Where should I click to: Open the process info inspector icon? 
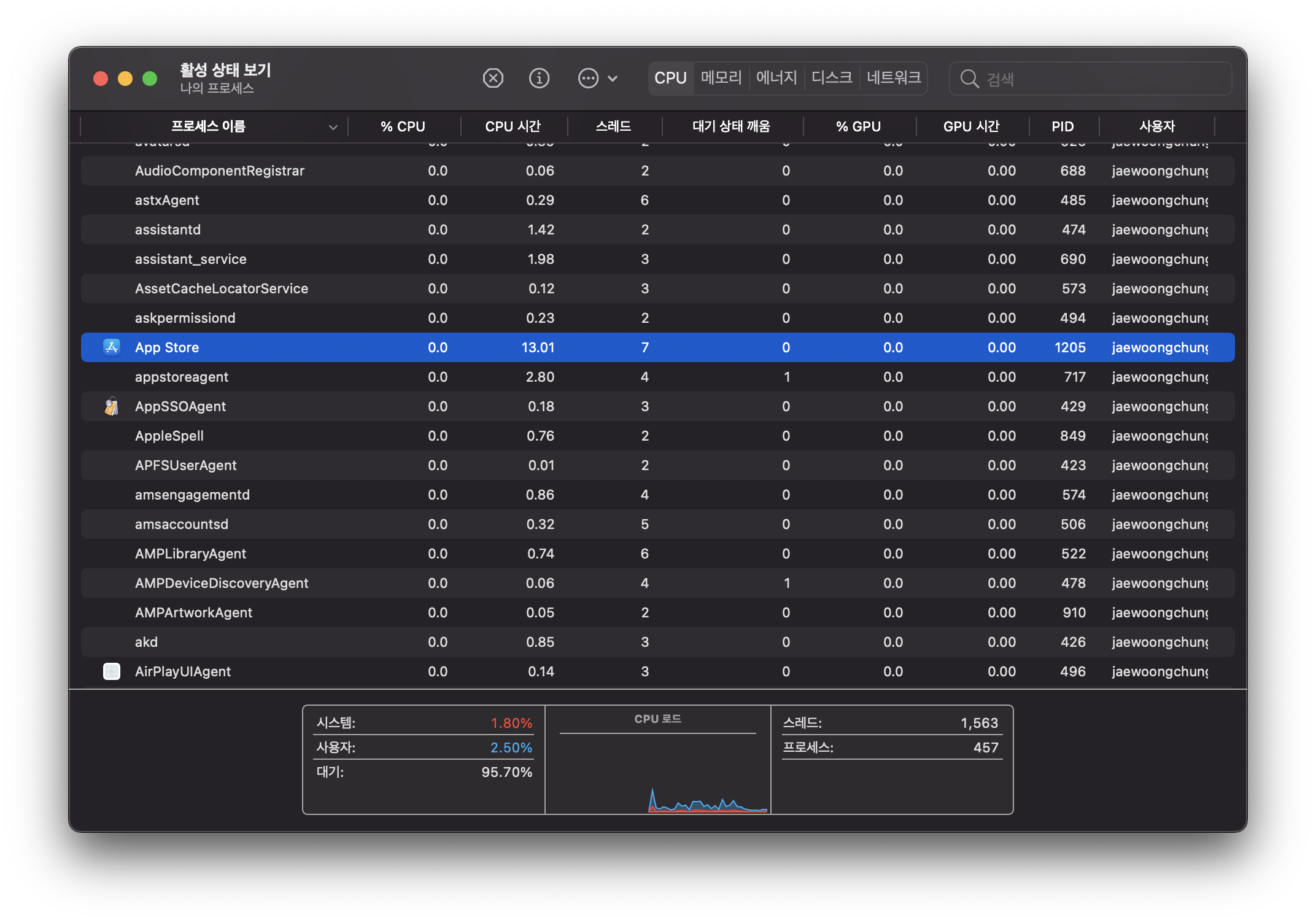(539, 79)
